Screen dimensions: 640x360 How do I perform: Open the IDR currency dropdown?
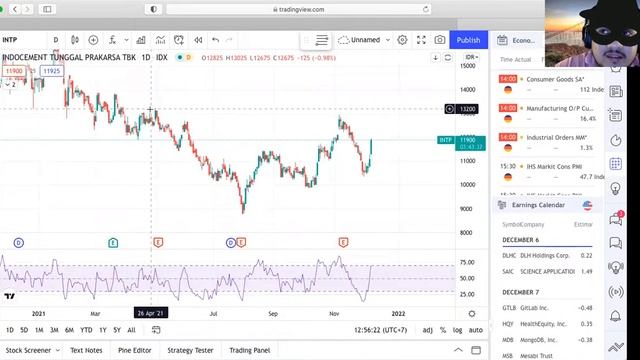click(x=471, y=57)
